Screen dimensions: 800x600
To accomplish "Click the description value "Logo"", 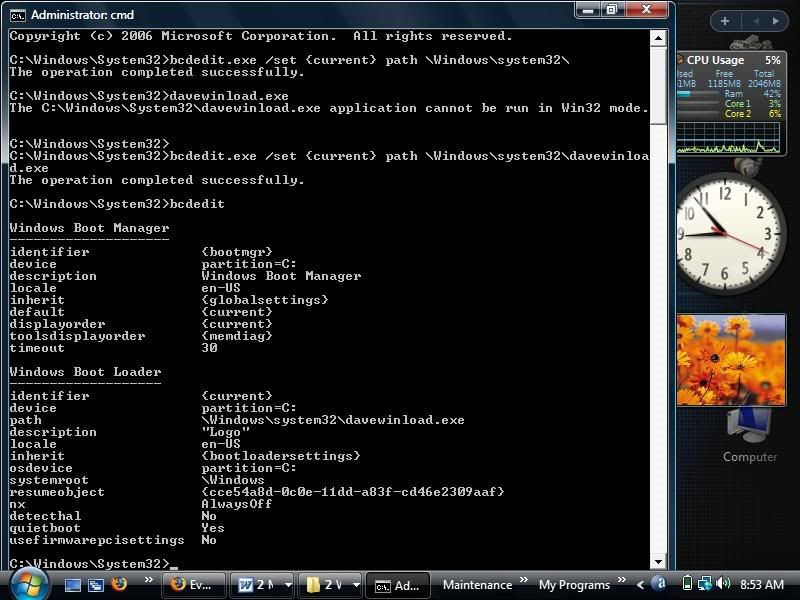I will (x=225, y=432).
